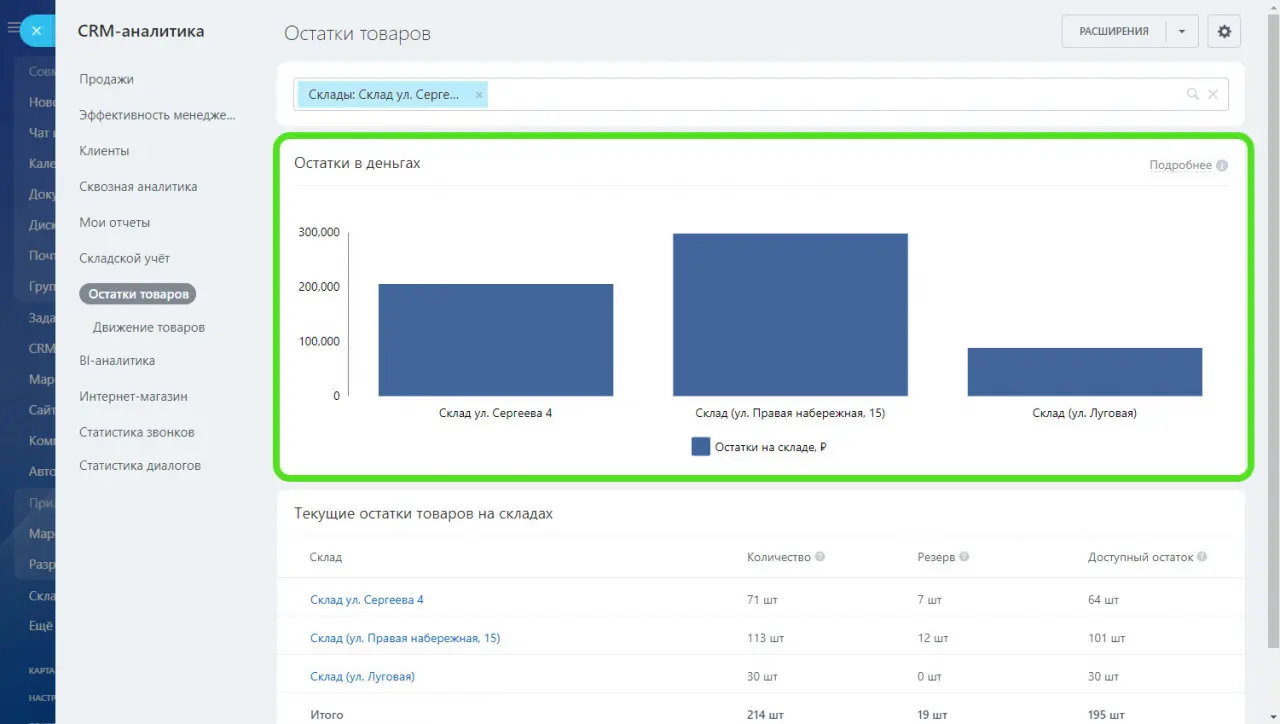Click info icon next to Подробнее
1280x724 pixels.
(x=1222, y=166)
